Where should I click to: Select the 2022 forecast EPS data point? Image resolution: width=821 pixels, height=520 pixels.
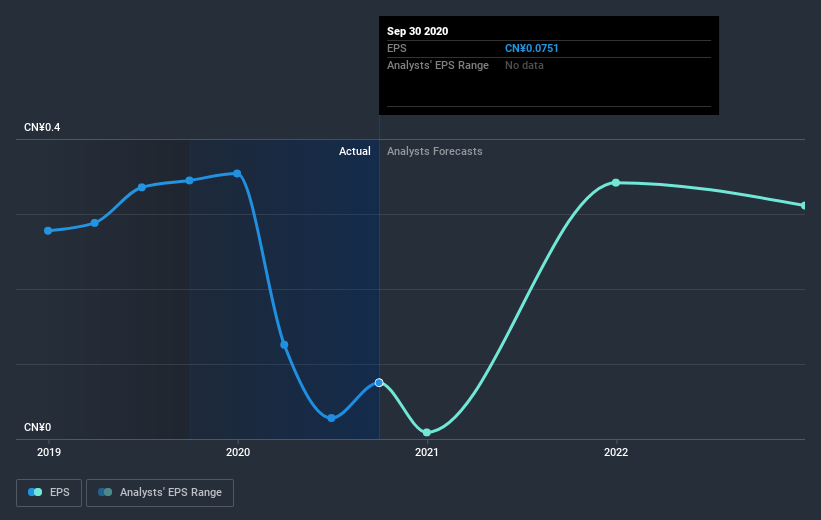point(616,183)
